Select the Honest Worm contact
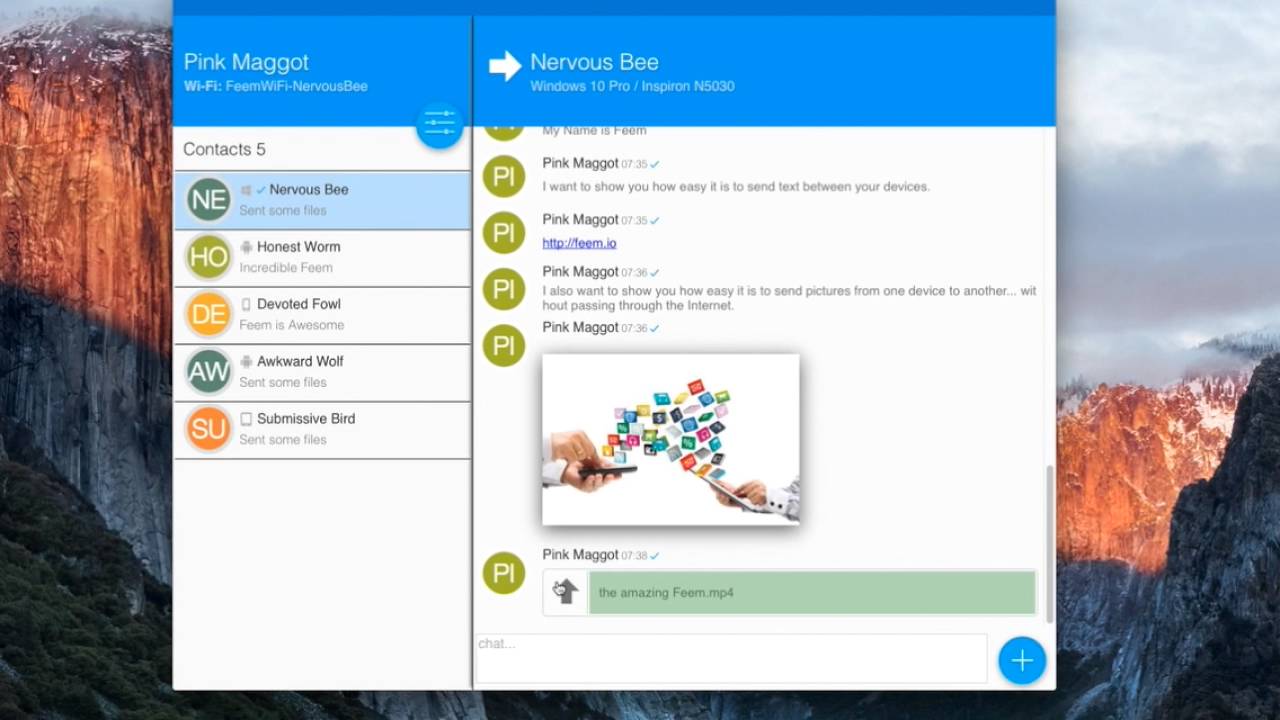This screenshot has height=720, width=1280. pyautogui.click(x=340, y=257)
